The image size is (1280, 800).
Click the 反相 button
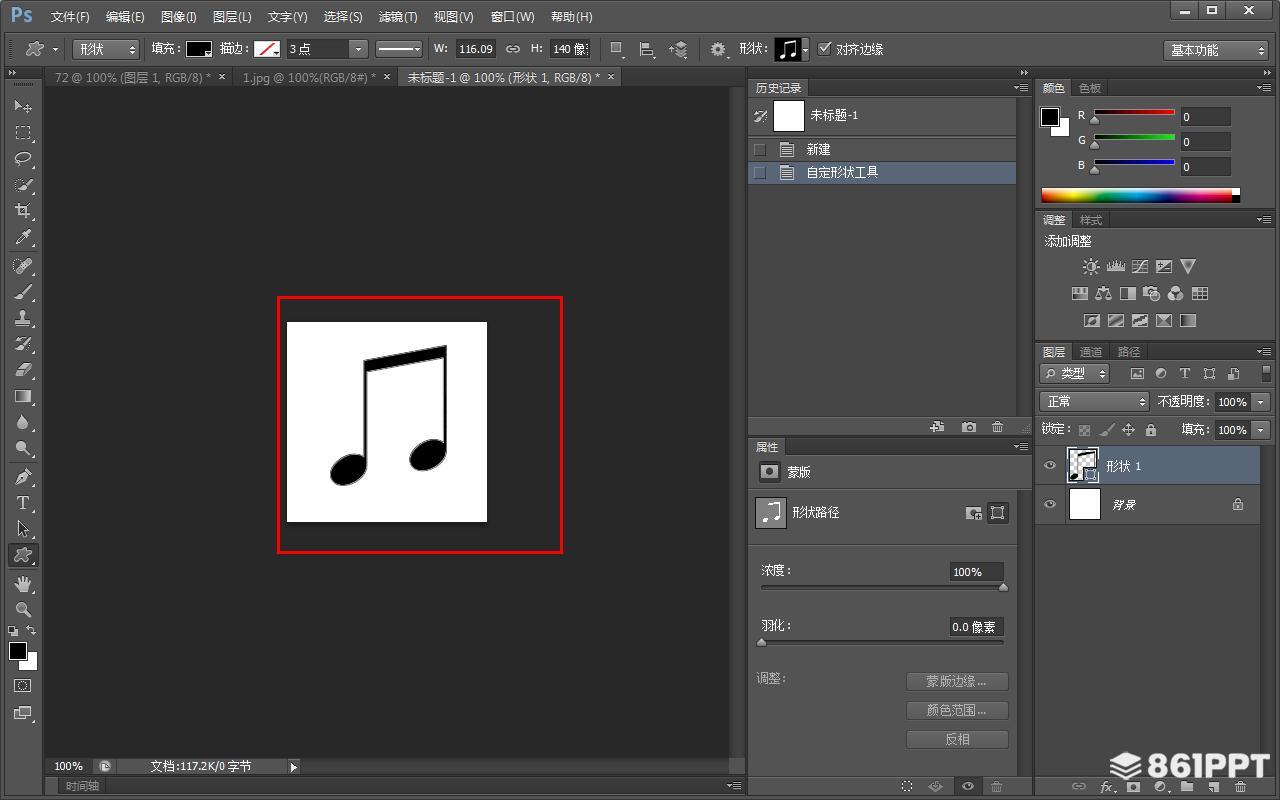[x=957, y=739]
